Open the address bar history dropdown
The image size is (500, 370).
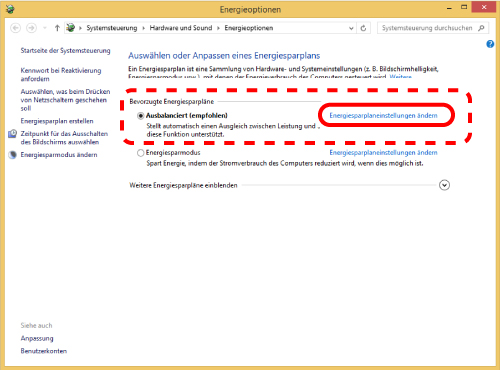[351, 28]
